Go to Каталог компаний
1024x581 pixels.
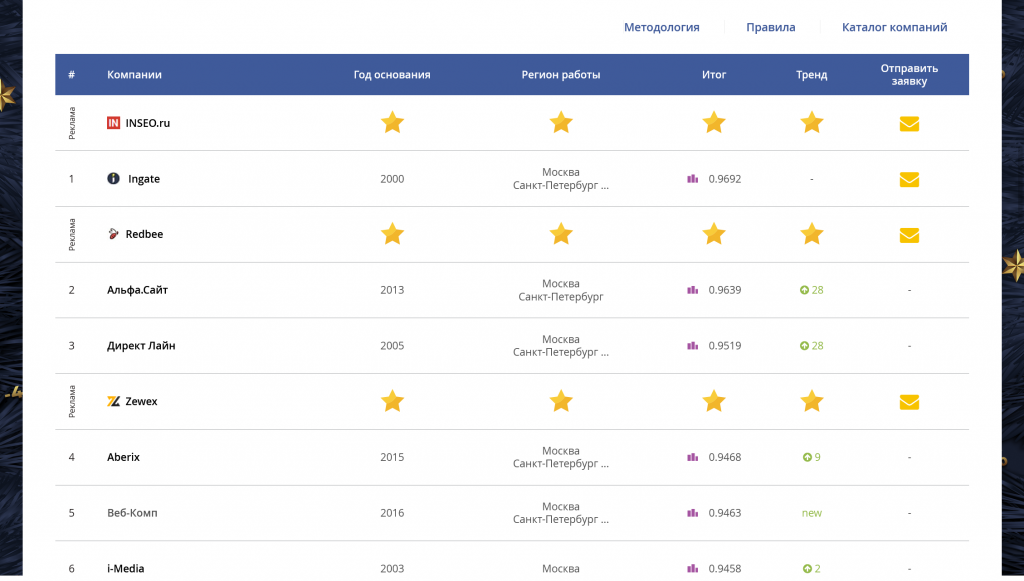point(894,27)
